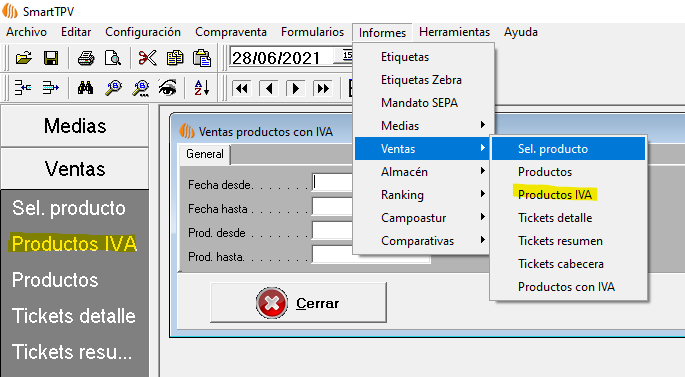Click the printer icon
Screen dimensions: 685x377
pos(86,58)
